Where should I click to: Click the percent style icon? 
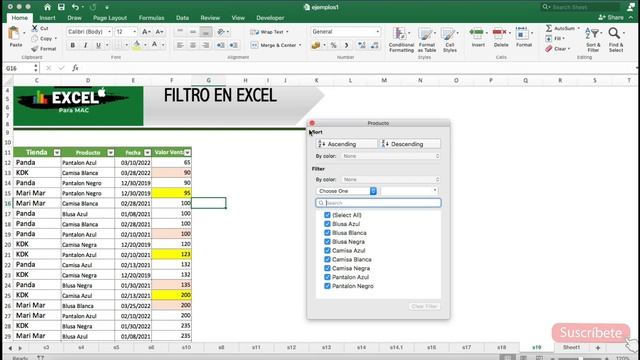(333, 45)
